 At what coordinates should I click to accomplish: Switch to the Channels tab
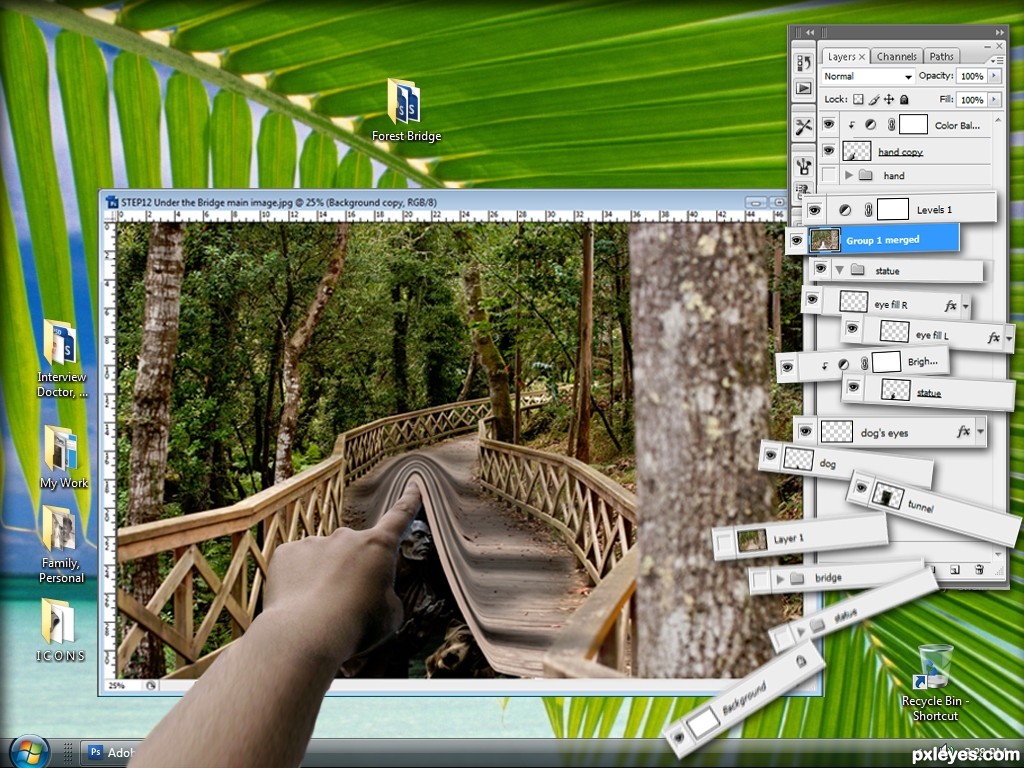[x=896, y=57]
